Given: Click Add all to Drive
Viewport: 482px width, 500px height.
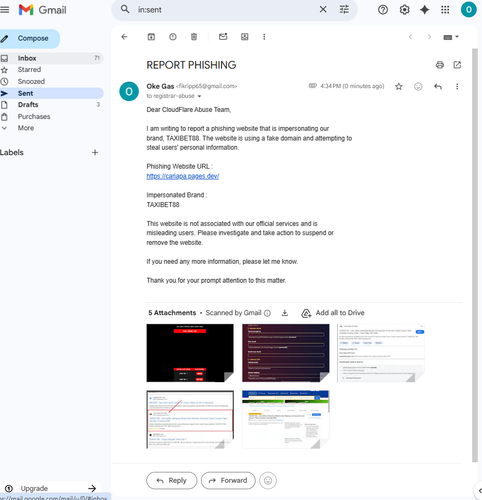Looking at the screenshot, I should (x=333, y=313).
